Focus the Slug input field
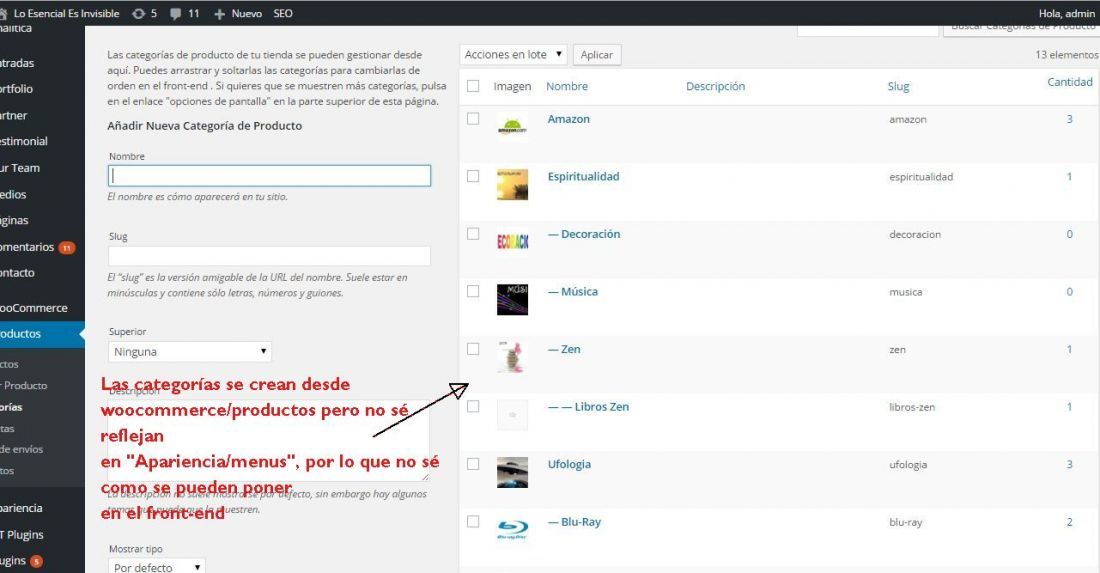1100x573 pixels. click(x=269, y=256)
